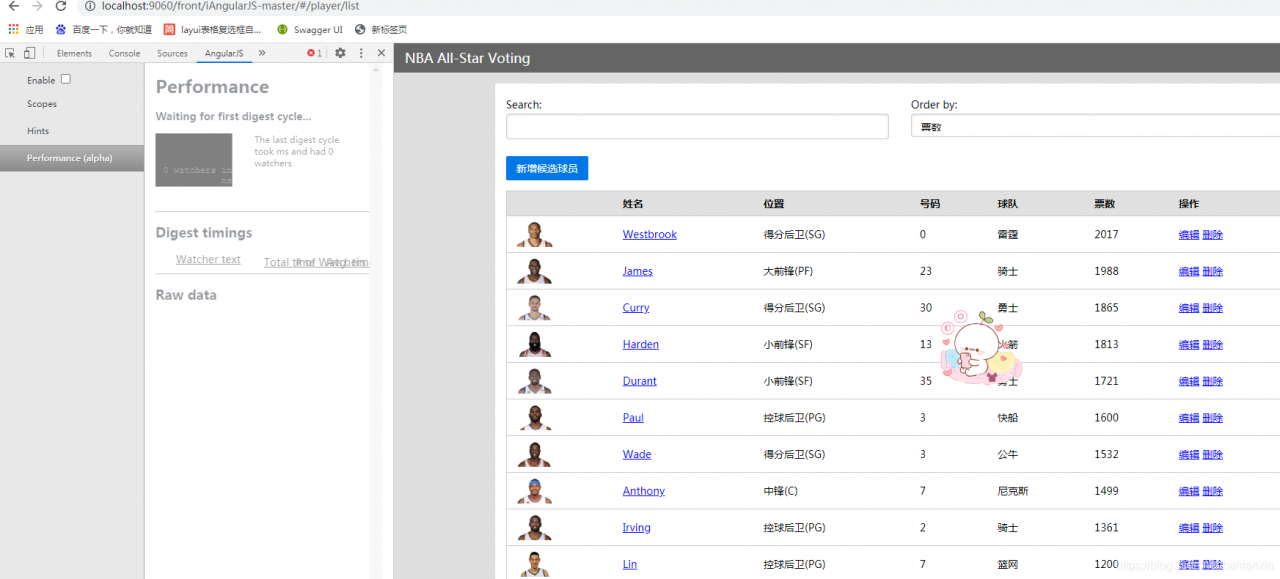This screenshot has height=579, width=1280.
Task: Click the DevTools error count badge
Action: [314, 53]
